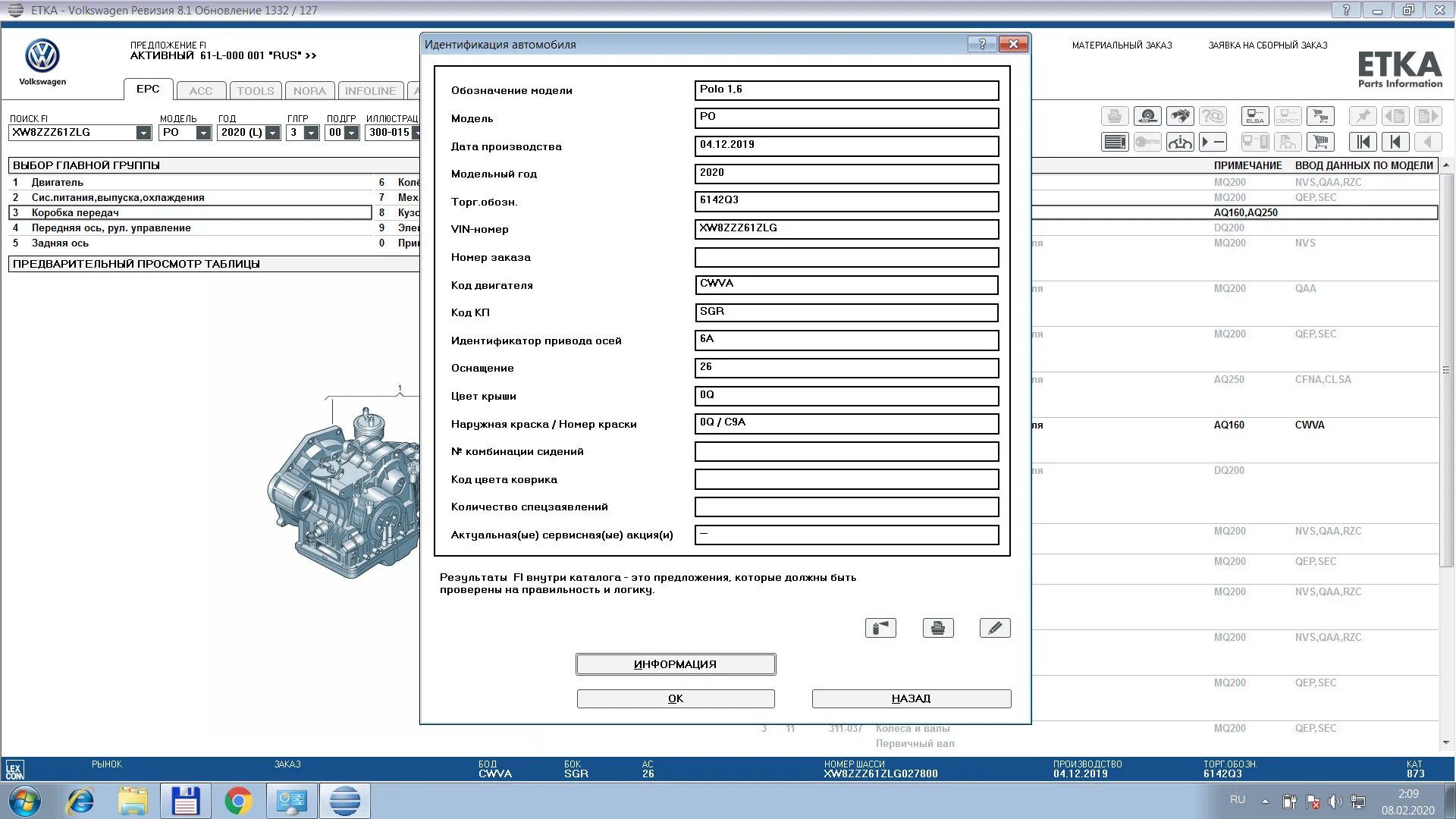Screen dimensions: 1456x819
Task: Click the Номер заказа input field
Action: pyautogui.click(x=846, y=257)
